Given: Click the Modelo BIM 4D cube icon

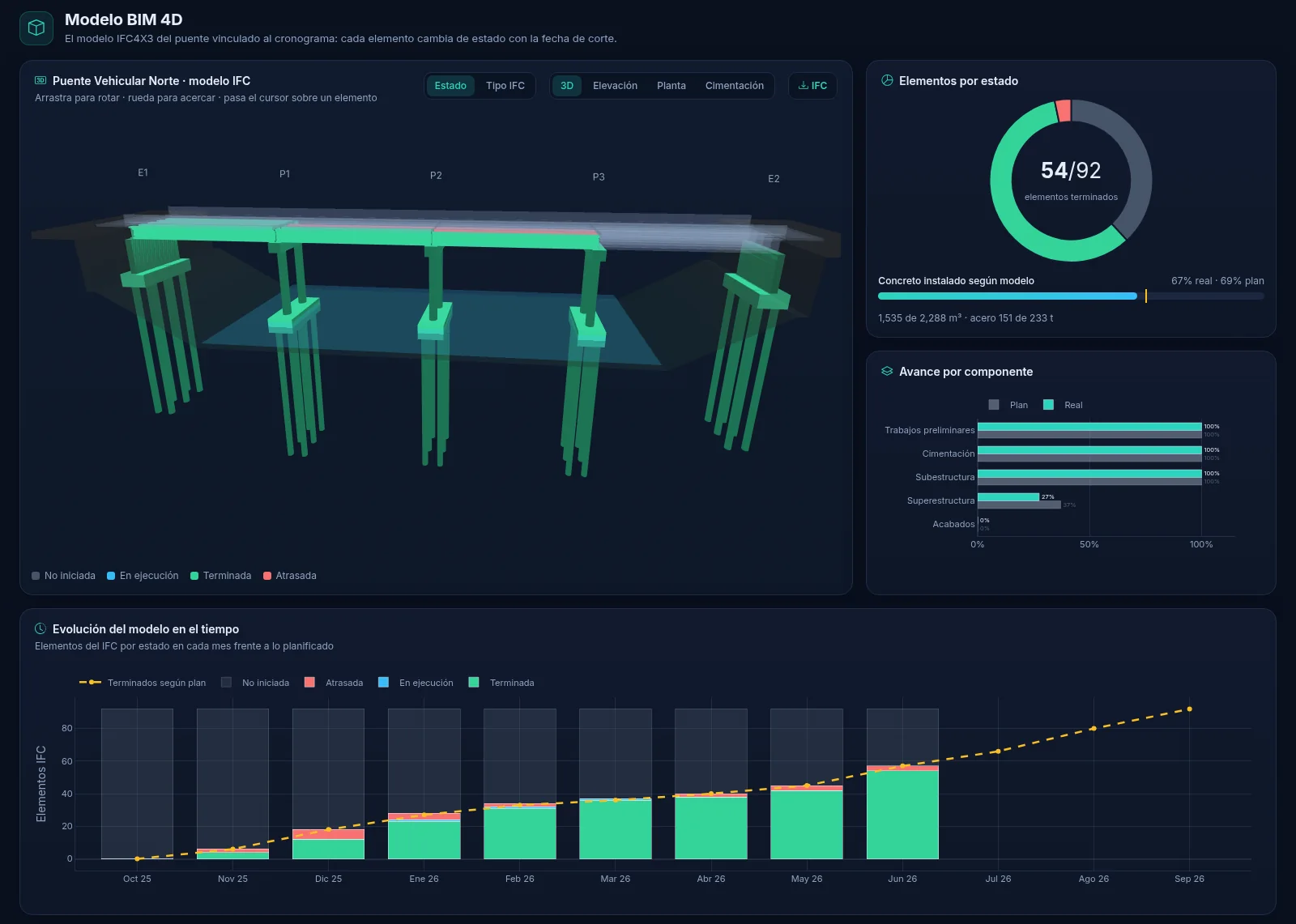Looking at the screenshot, I should [x=36, y=28].
